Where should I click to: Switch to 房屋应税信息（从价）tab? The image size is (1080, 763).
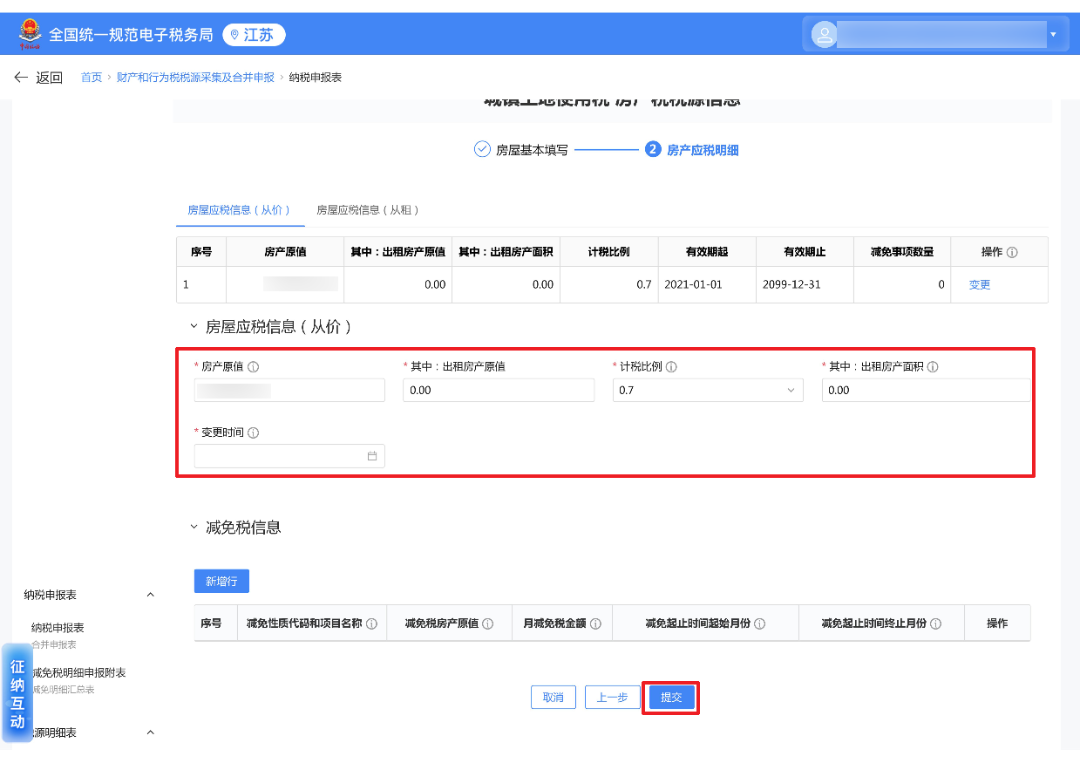[x=239, y=210]
